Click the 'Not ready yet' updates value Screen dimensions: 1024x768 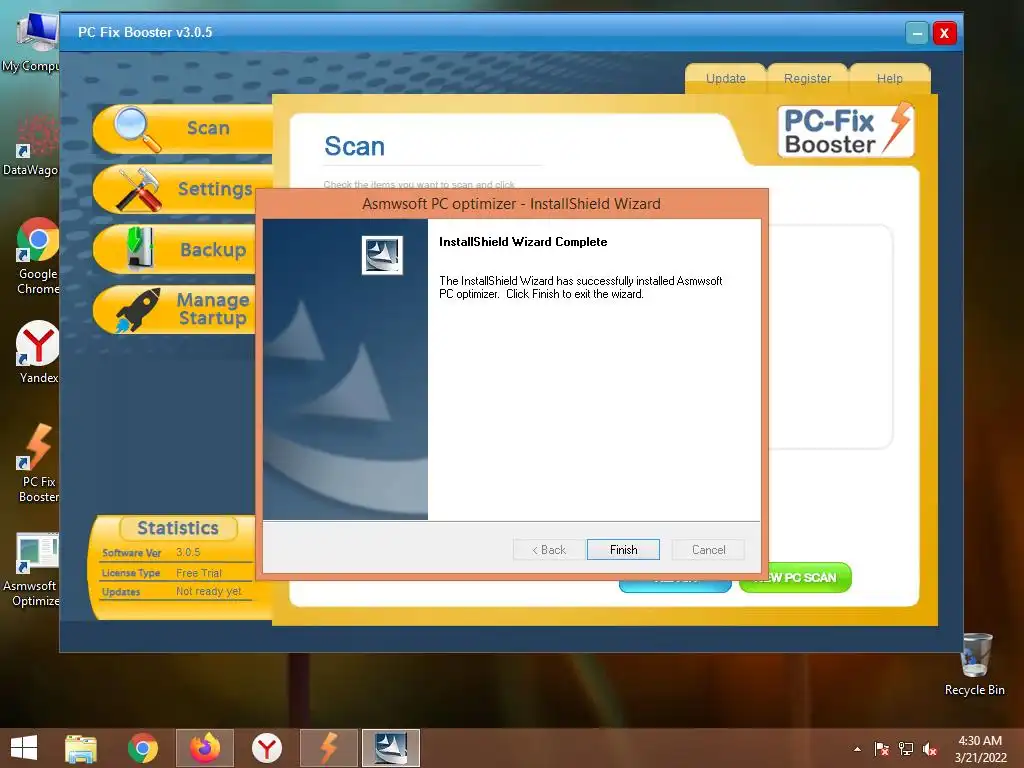(x=208, y=591)
